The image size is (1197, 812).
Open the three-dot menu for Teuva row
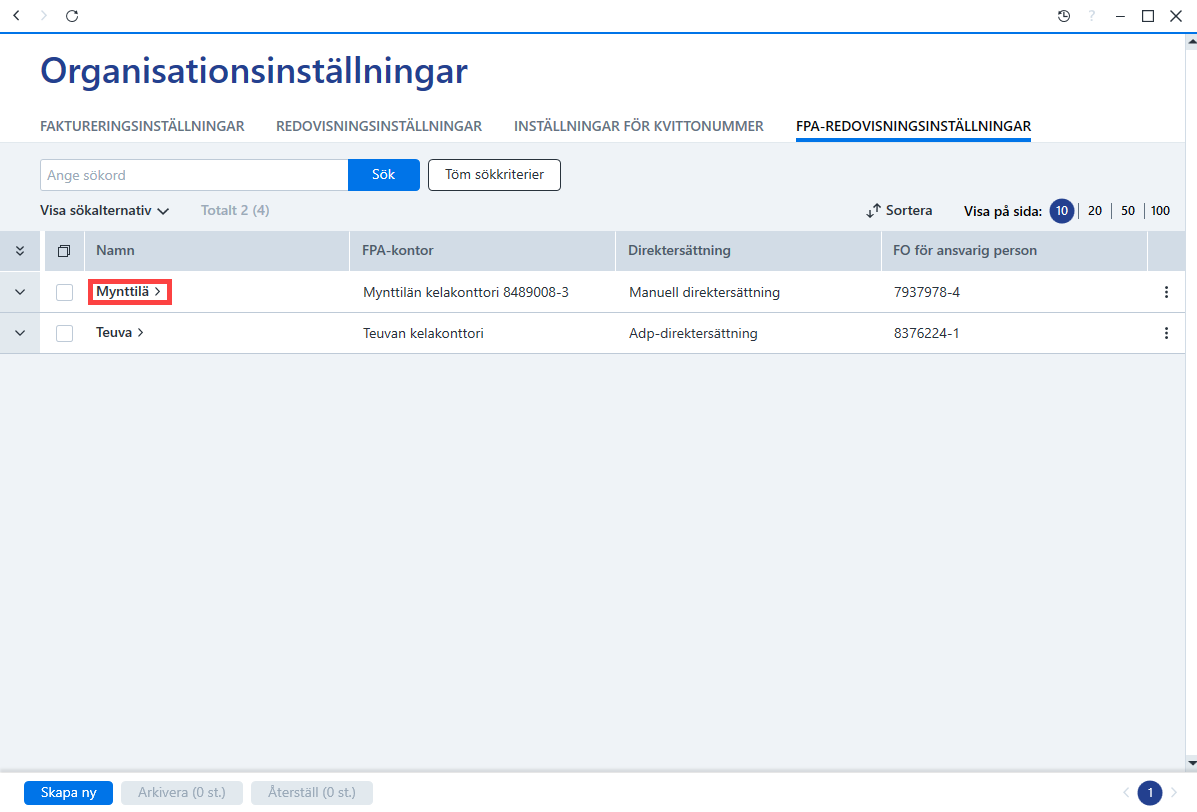point(1166,334)
